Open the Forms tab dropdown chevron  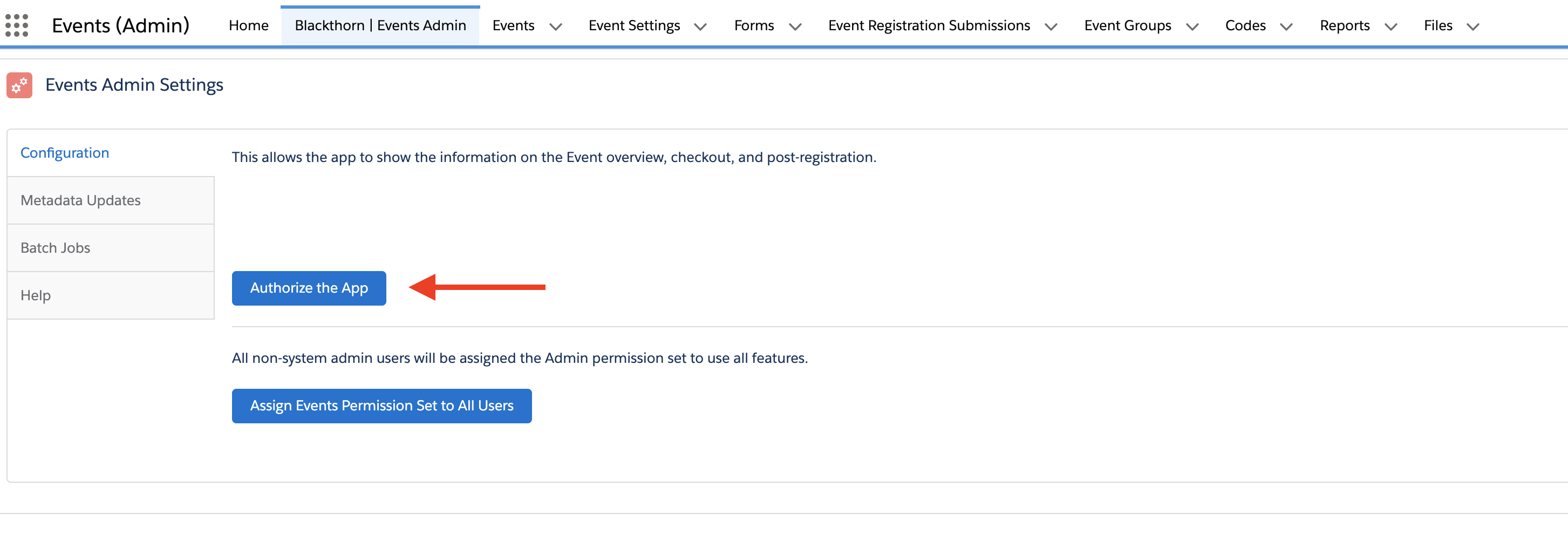click(794, 27)
